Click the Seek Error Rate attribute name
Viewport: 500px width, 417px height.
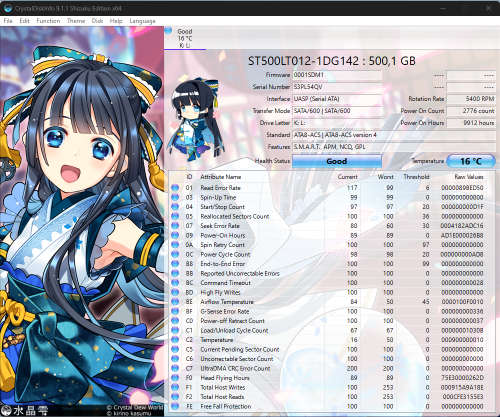tap(220, 226)
